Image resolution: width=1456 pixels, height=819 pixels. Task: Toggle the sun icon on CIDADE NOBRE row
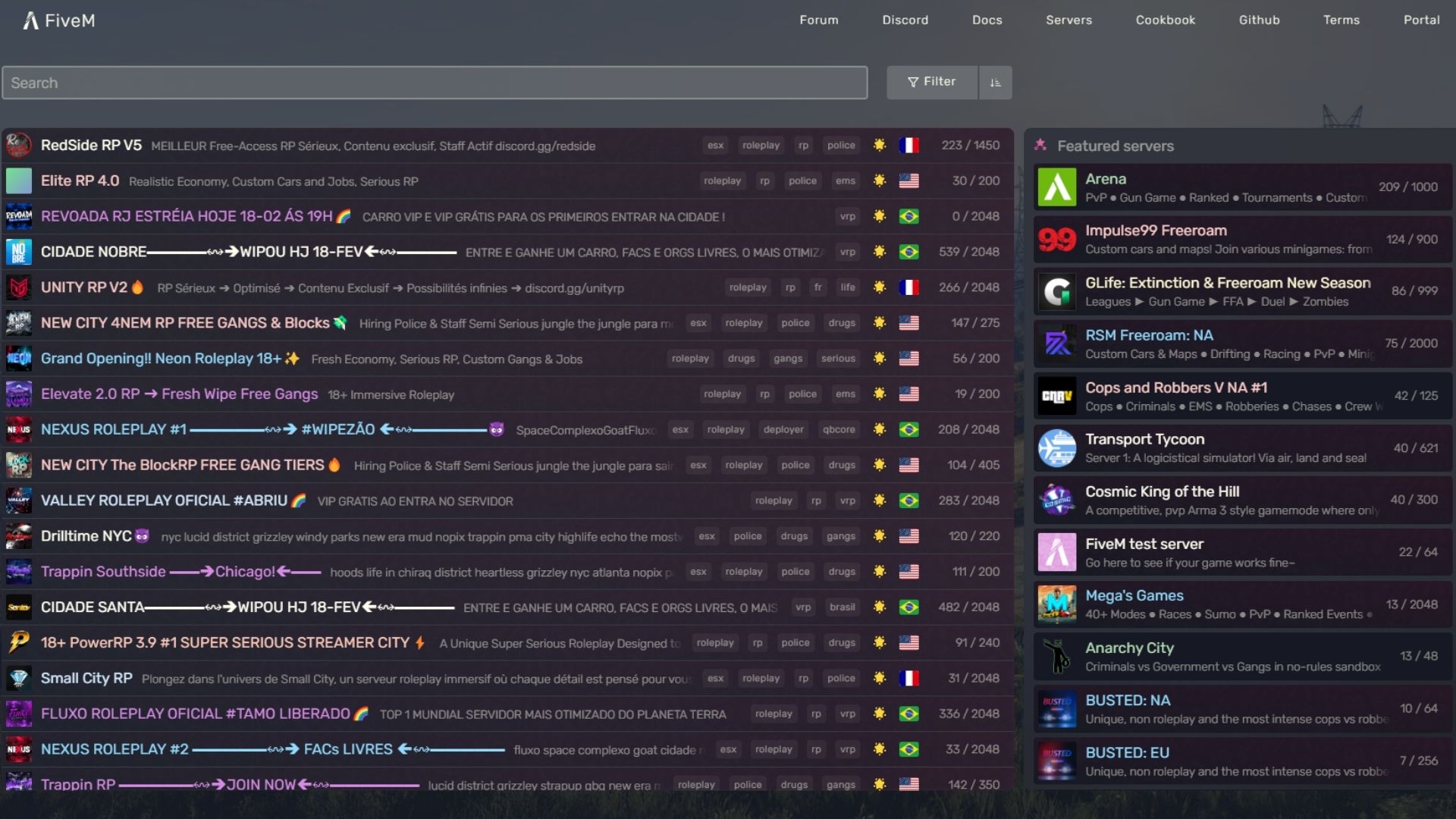click(x=879, y=252)
